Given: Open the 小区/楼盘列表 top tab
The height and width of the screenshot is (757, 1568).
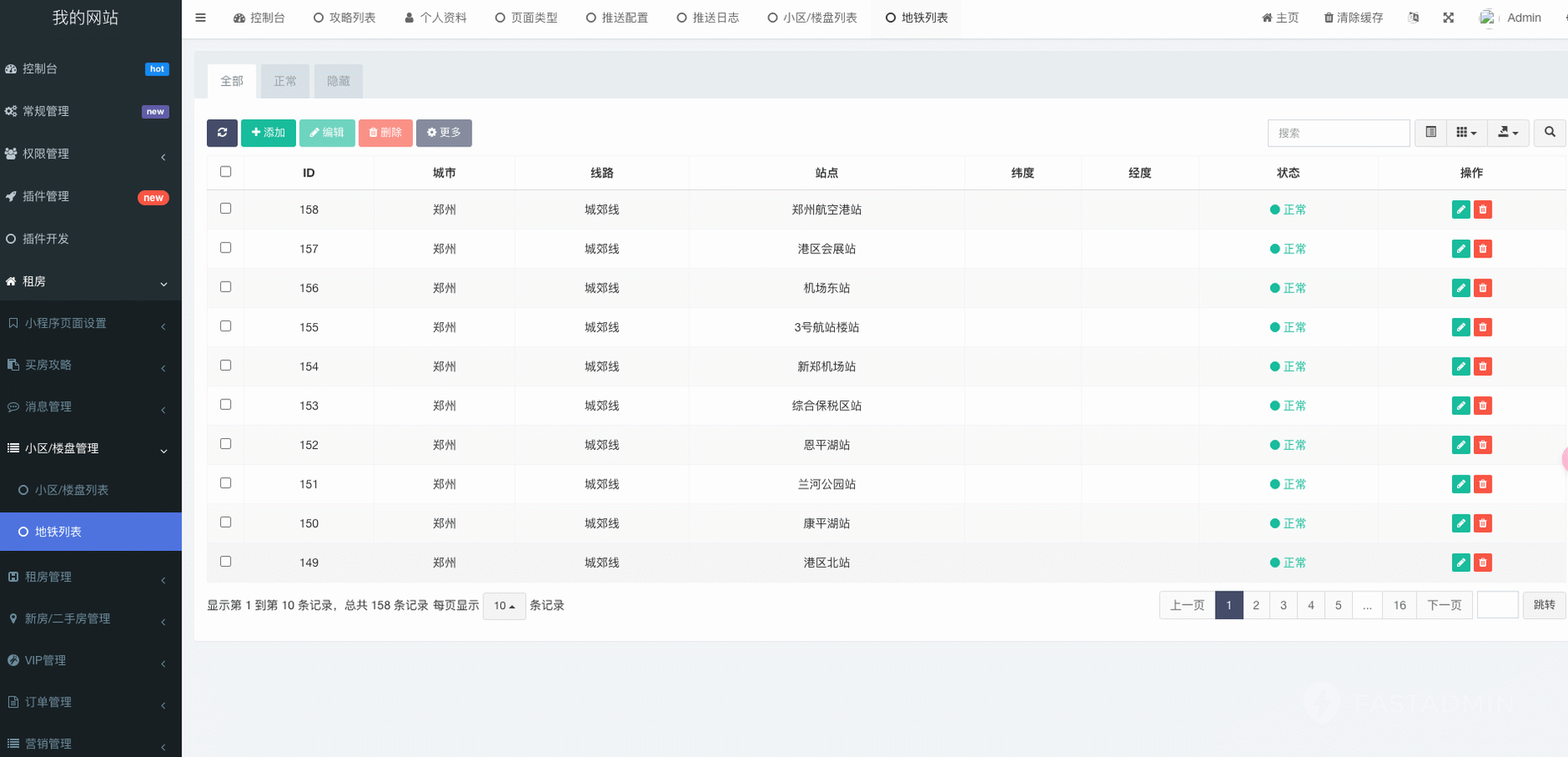Looking at the screenshot, I should click(x=812, y=18).
